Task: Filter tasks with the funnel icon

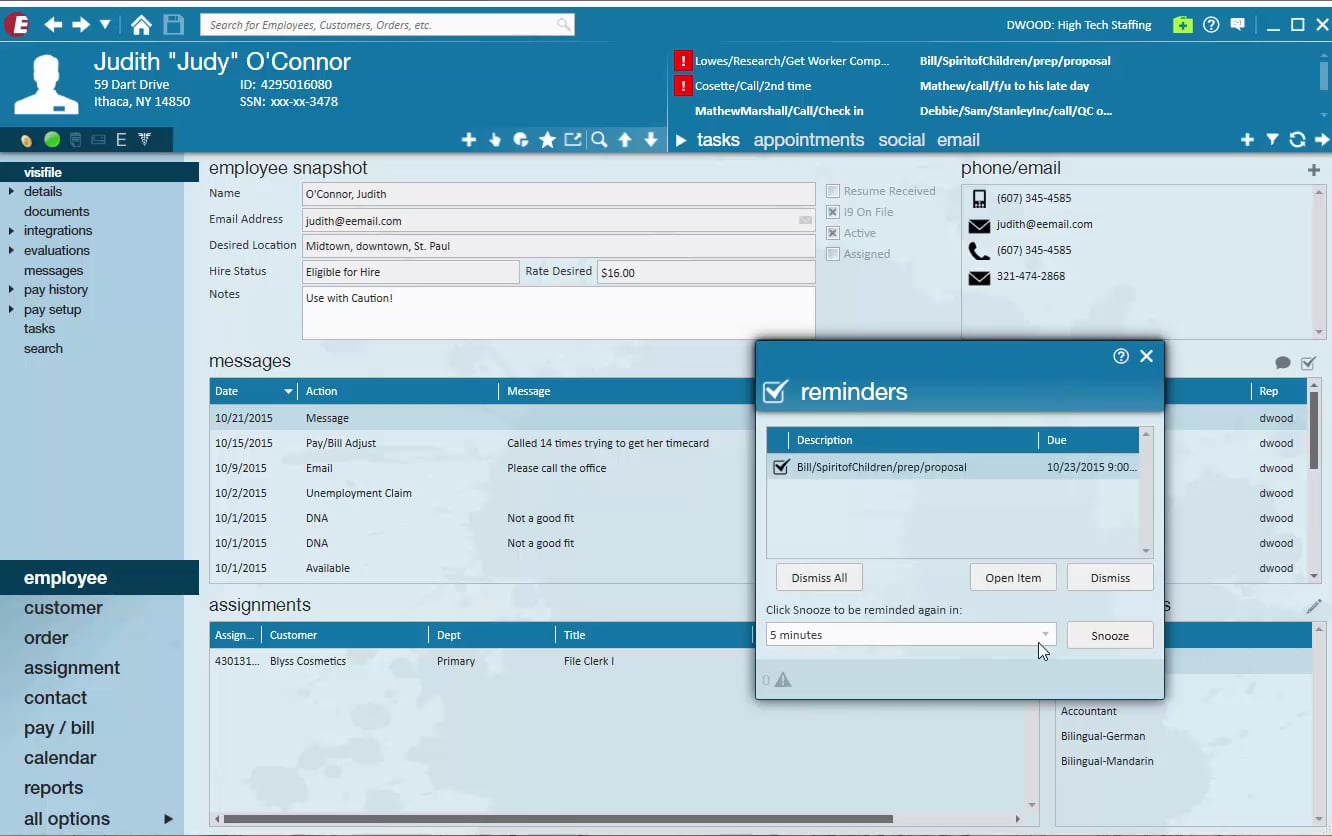Action: [x=1272, y=140]
